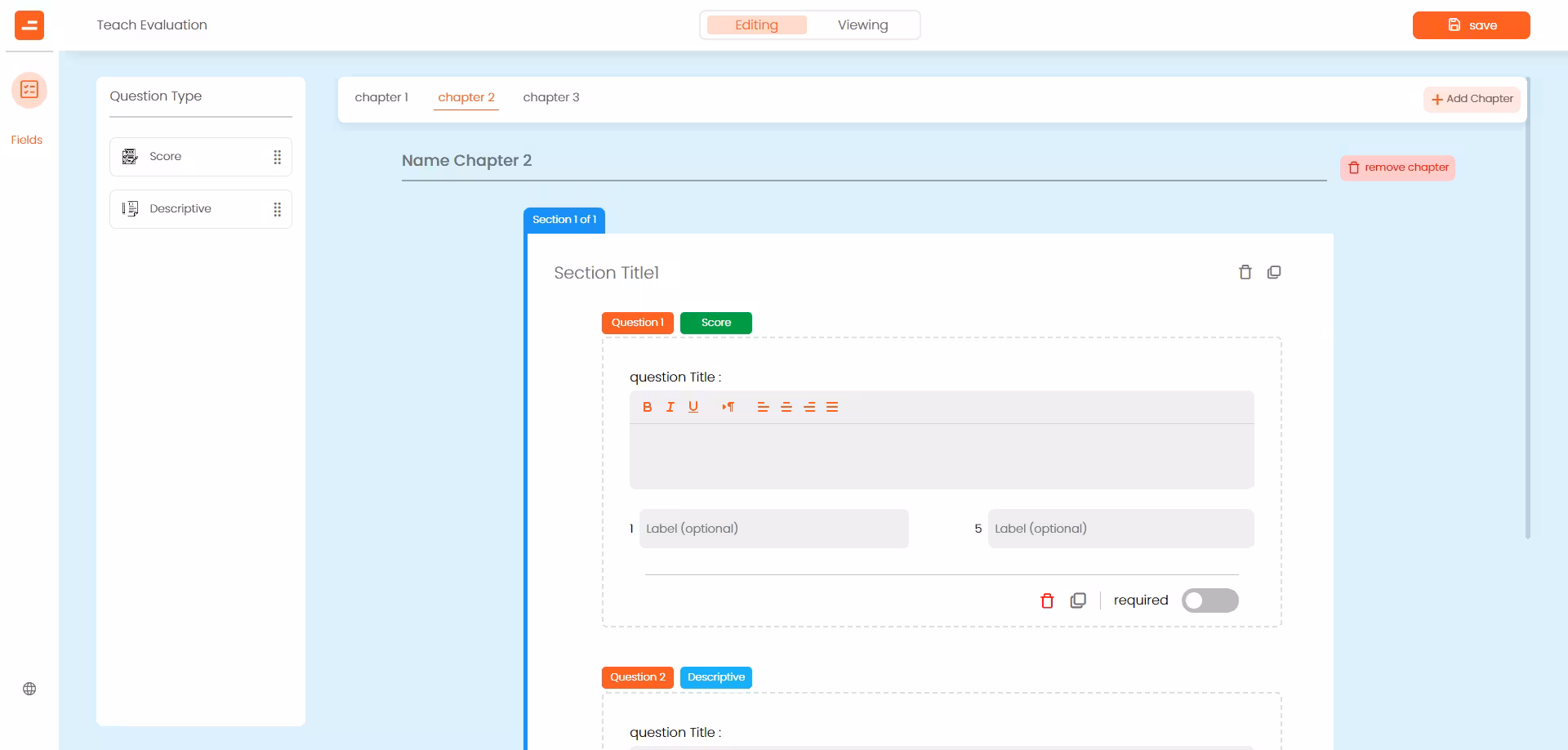Center align text in Question 1 editor

pos(786,407)
